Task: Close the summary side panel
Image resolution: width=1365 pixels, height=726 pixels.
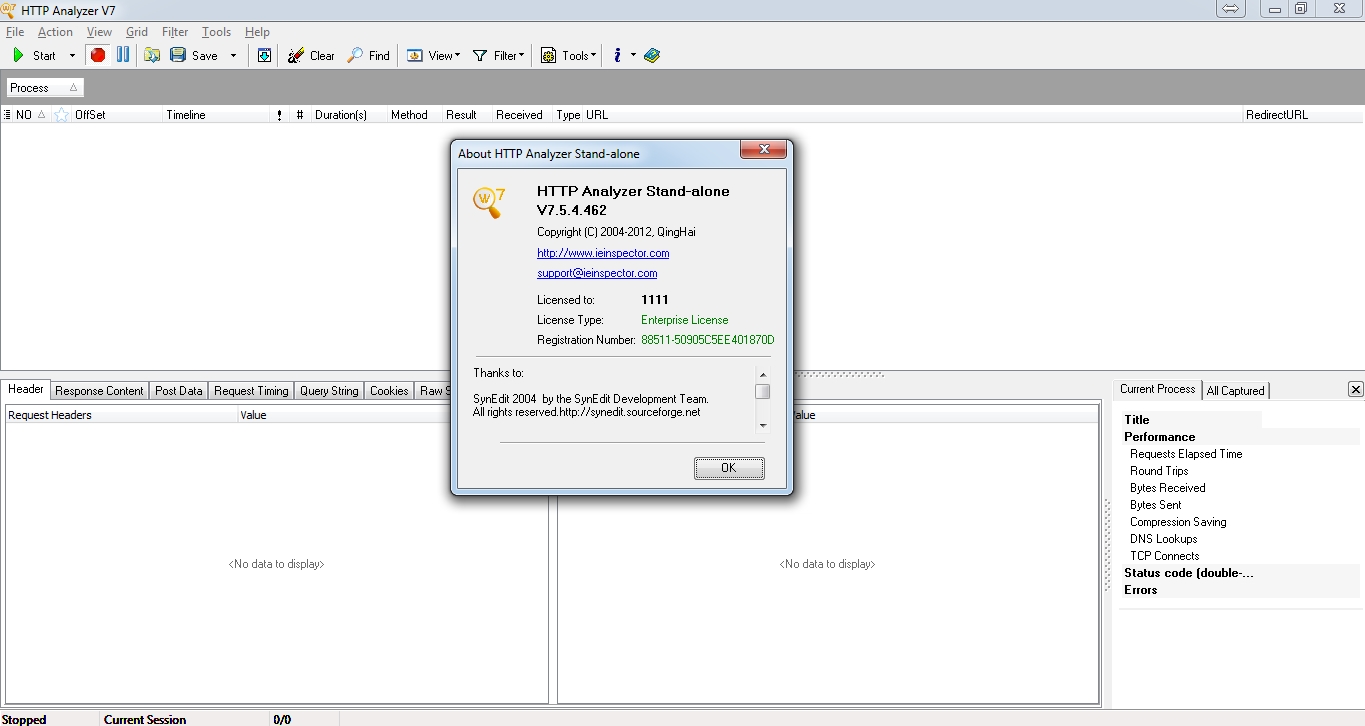Action: coord(1355,389)
